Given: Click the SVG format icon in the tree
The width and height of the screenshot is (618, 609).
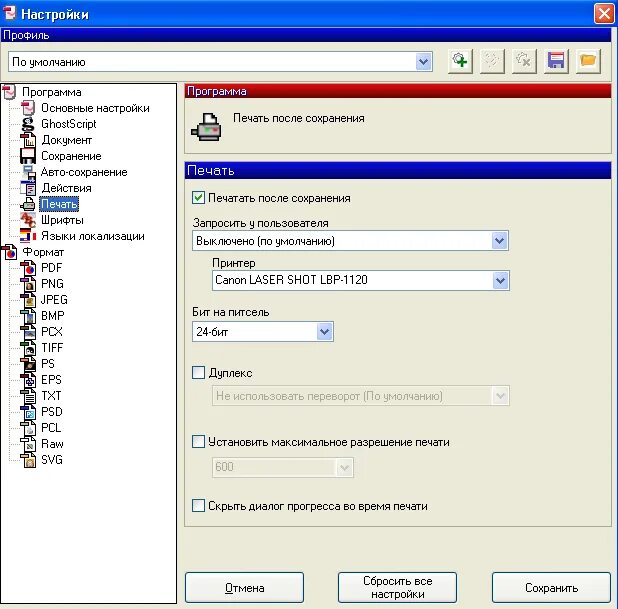Looking at the screenshot, I should (x=28, y=460).
